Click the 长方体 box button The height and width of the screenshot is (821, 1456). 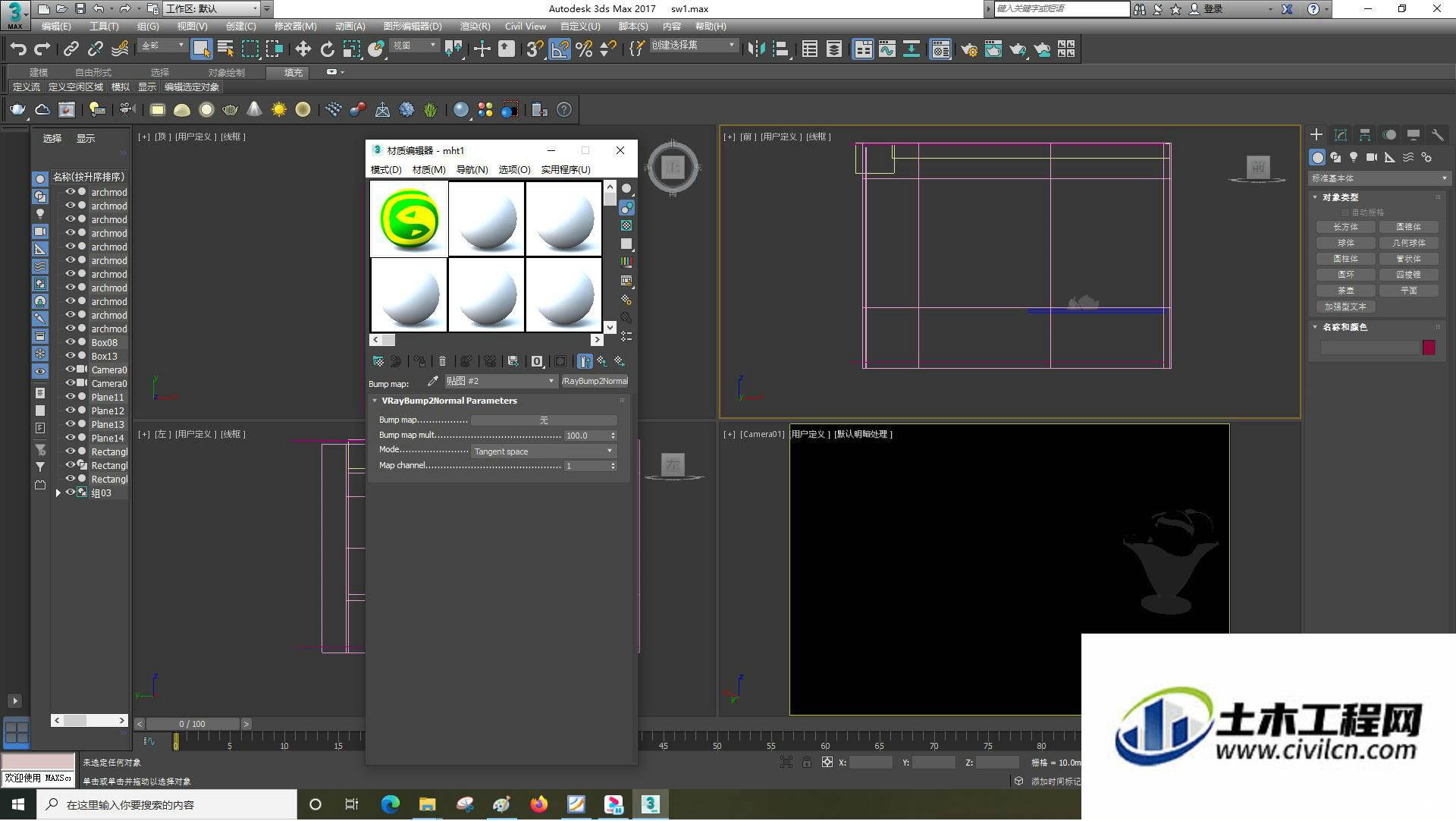click(1346, 228)
